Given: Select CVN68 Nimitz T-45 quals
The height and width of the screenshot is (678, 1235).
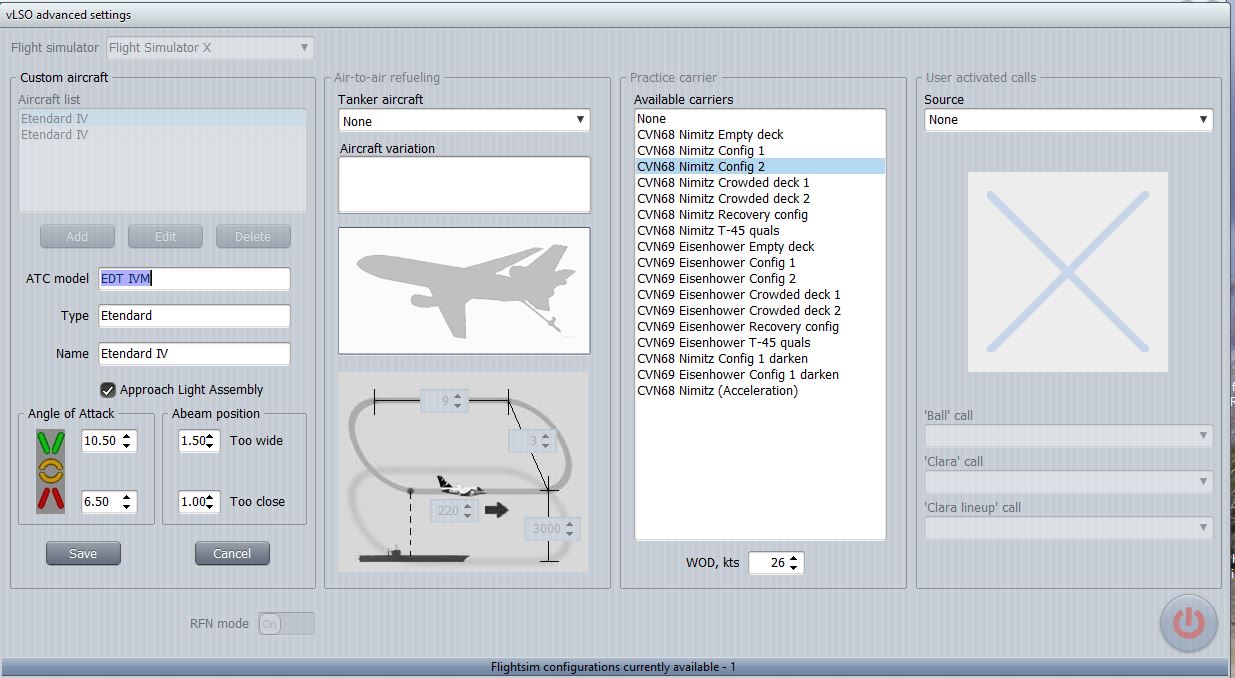Looking at the screenshot, I should click(760, 230).
